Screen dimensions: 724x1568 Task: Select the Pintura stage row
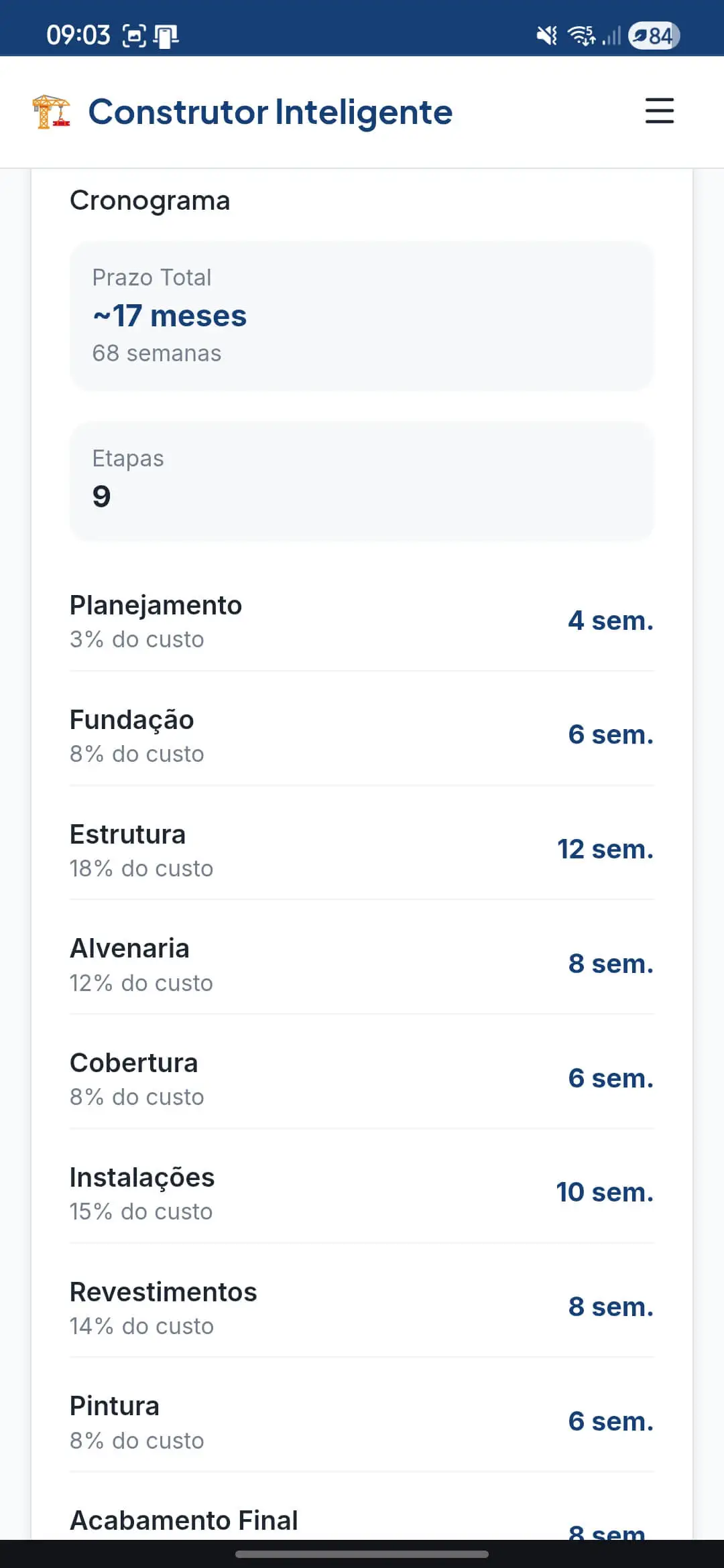tap(361, 1422)
